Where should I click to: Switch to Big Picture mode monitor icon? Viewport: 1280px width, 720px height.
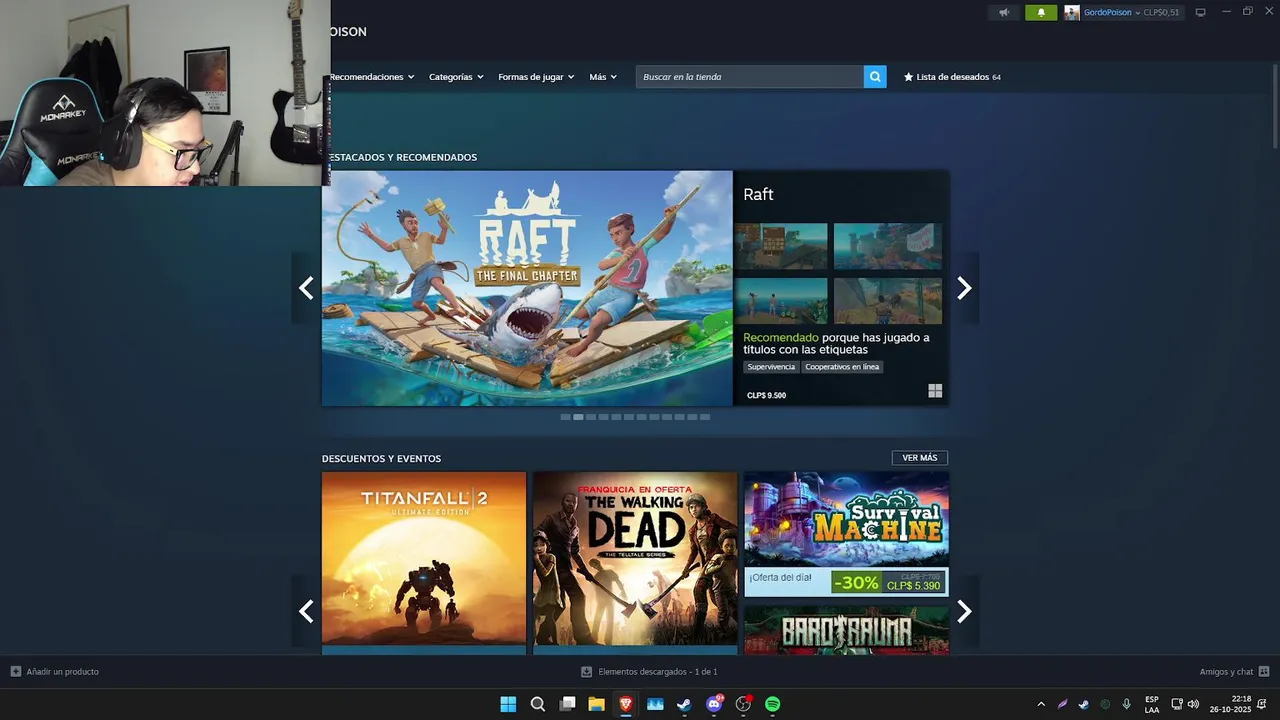click(1201, 13)
